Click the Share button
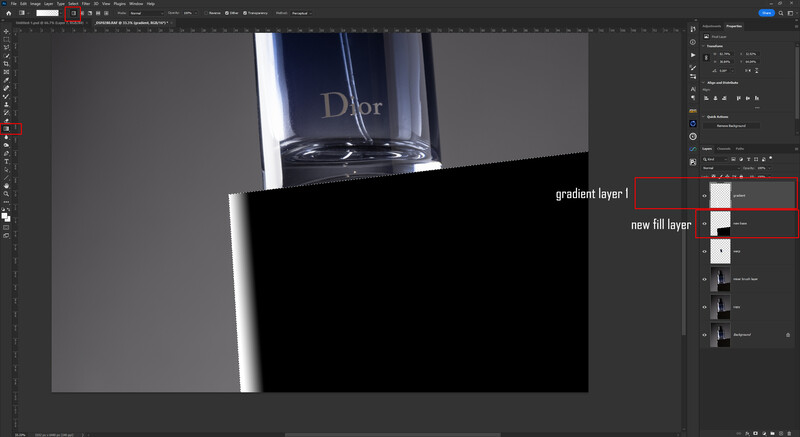This screenshot has width=800, height=437. click(766, 13)
